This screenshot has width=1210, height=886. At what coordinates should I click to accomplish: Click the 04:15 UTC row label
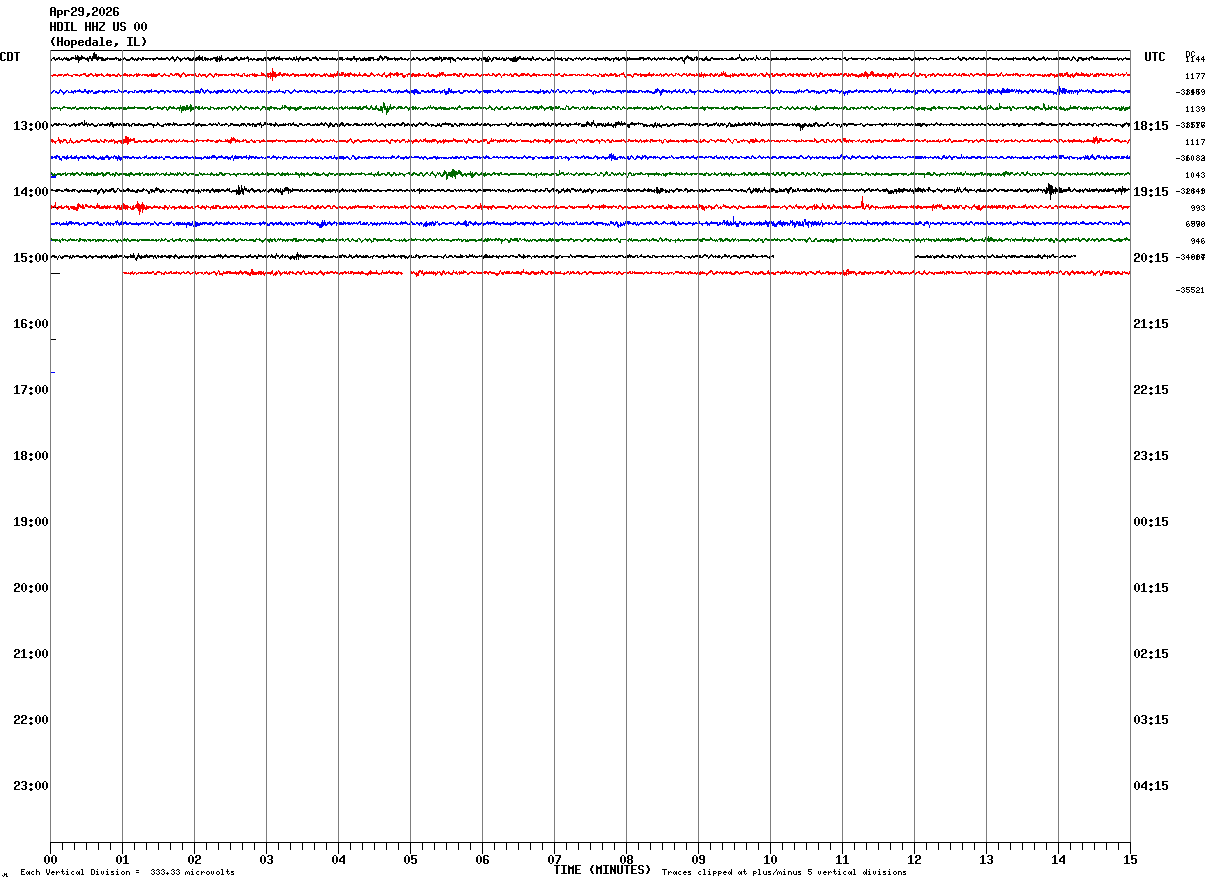point(1151,786)
